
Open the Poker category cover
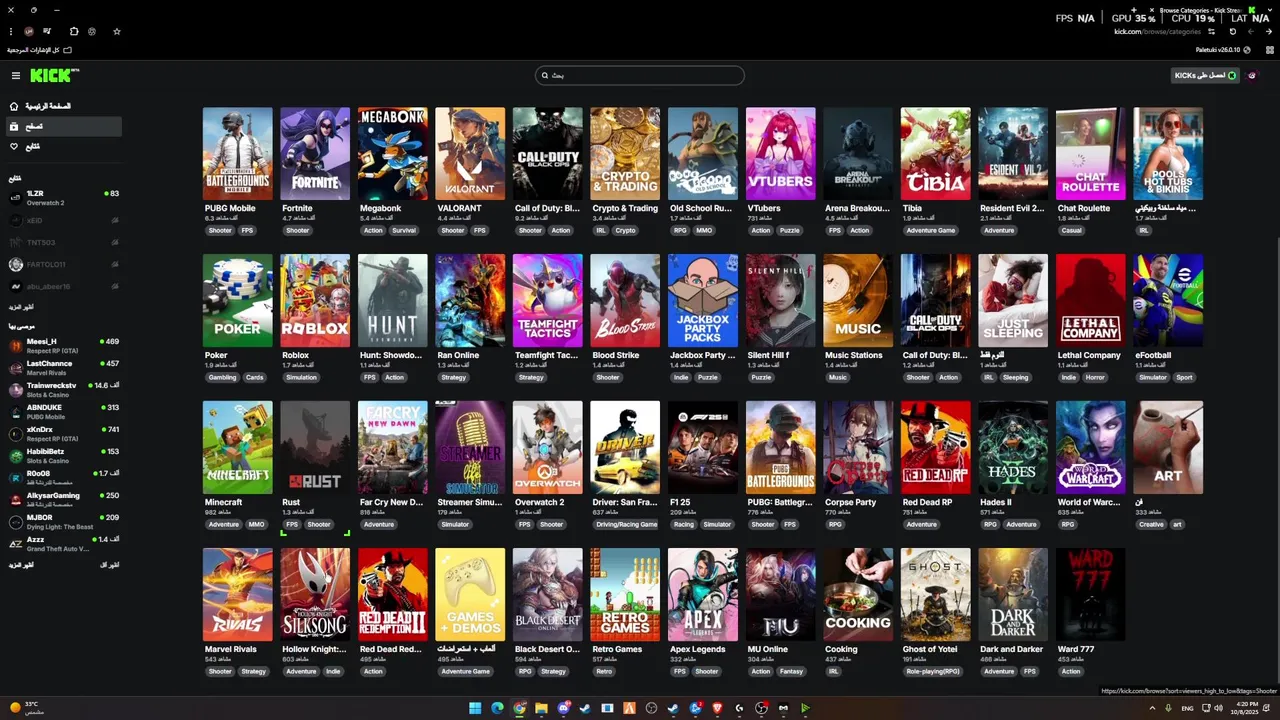[237, 301]
